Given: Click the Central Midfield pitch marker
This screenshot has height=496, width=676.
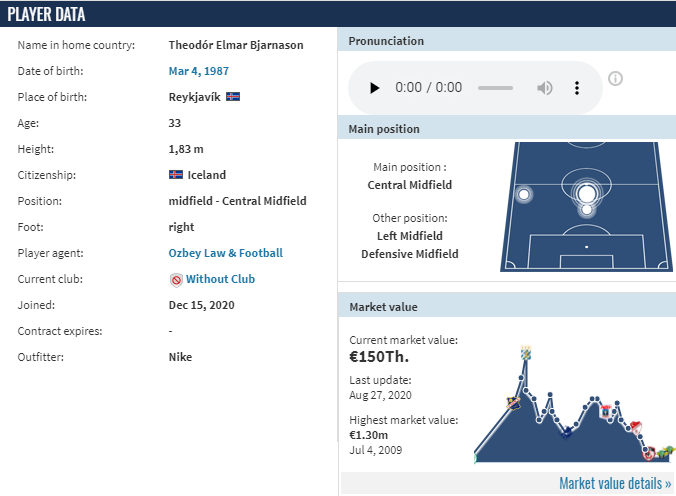Looking at the screenshot, I should click(586, 194).
